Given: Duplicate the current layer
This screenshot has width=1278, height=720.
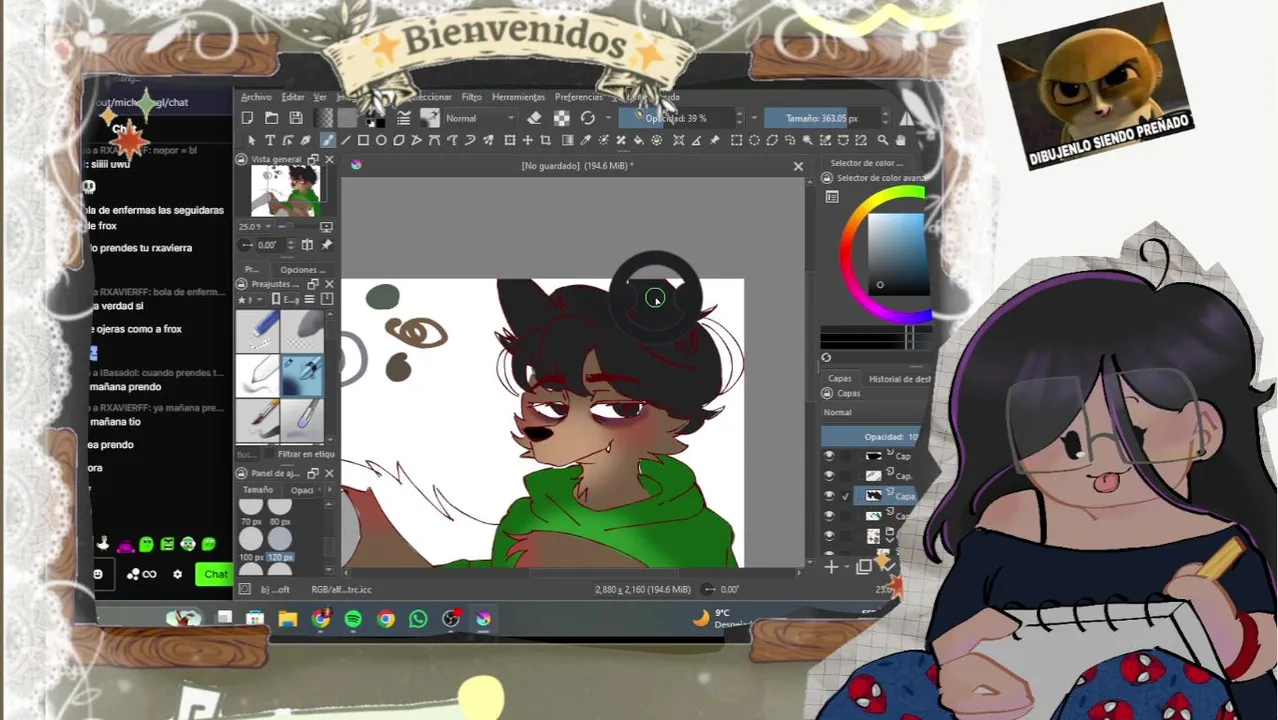Looking at the screenshot, I should pos(865,567).
